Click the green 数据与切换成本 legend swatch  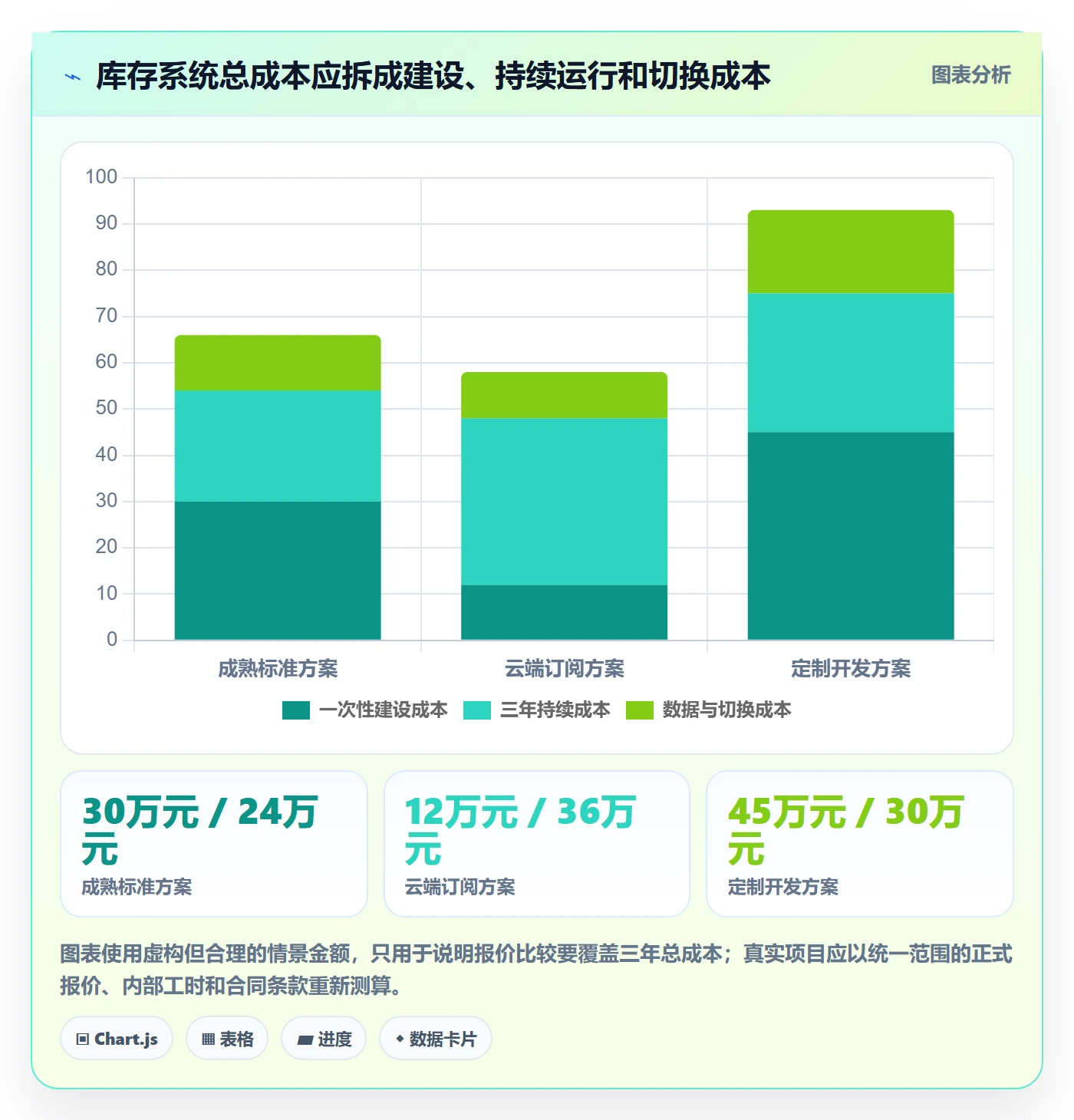click(640, 710)
